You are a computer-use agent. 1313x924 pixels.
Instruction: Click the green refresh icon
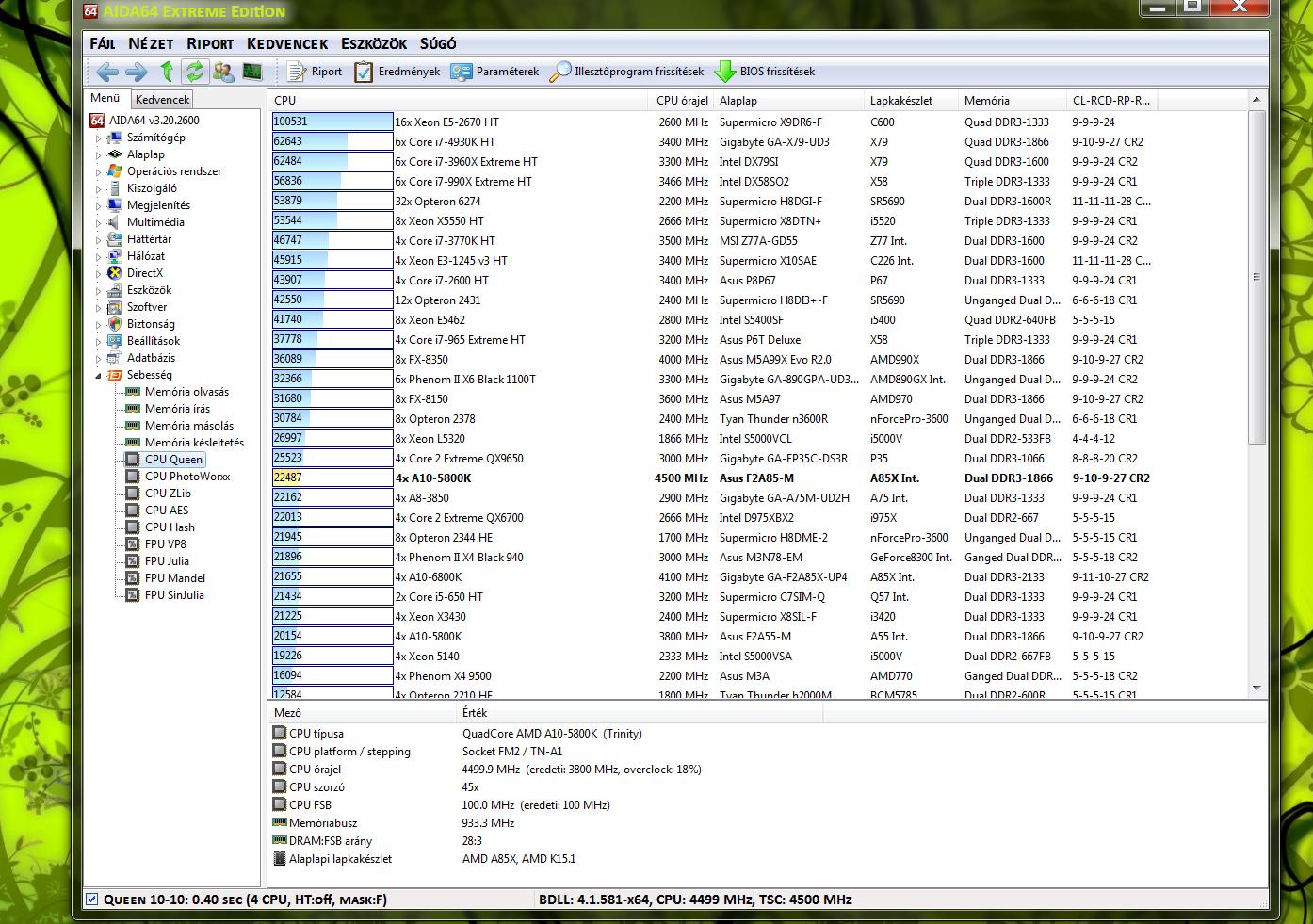click(x=194, y=72)
